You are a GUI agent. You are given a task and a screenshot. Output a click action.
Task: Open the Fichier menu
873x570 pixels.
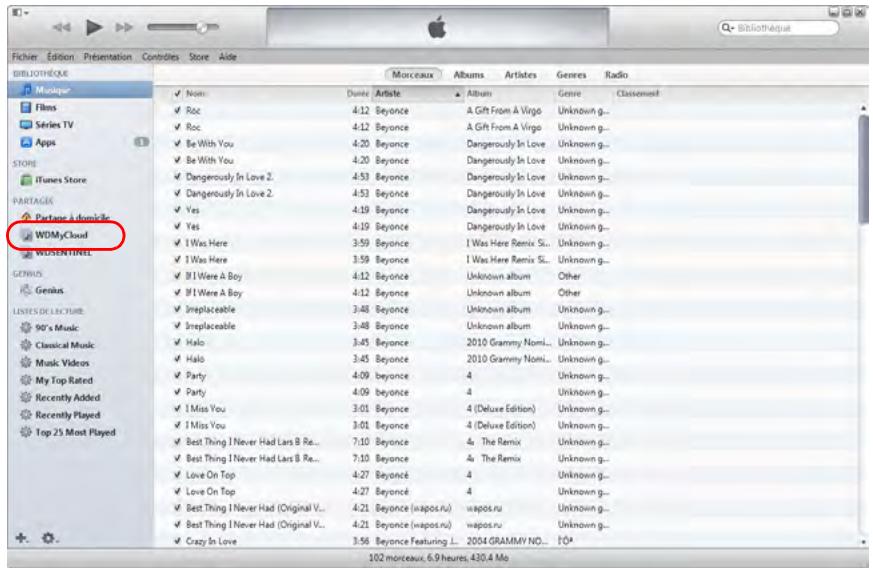(x=25, y=57)
